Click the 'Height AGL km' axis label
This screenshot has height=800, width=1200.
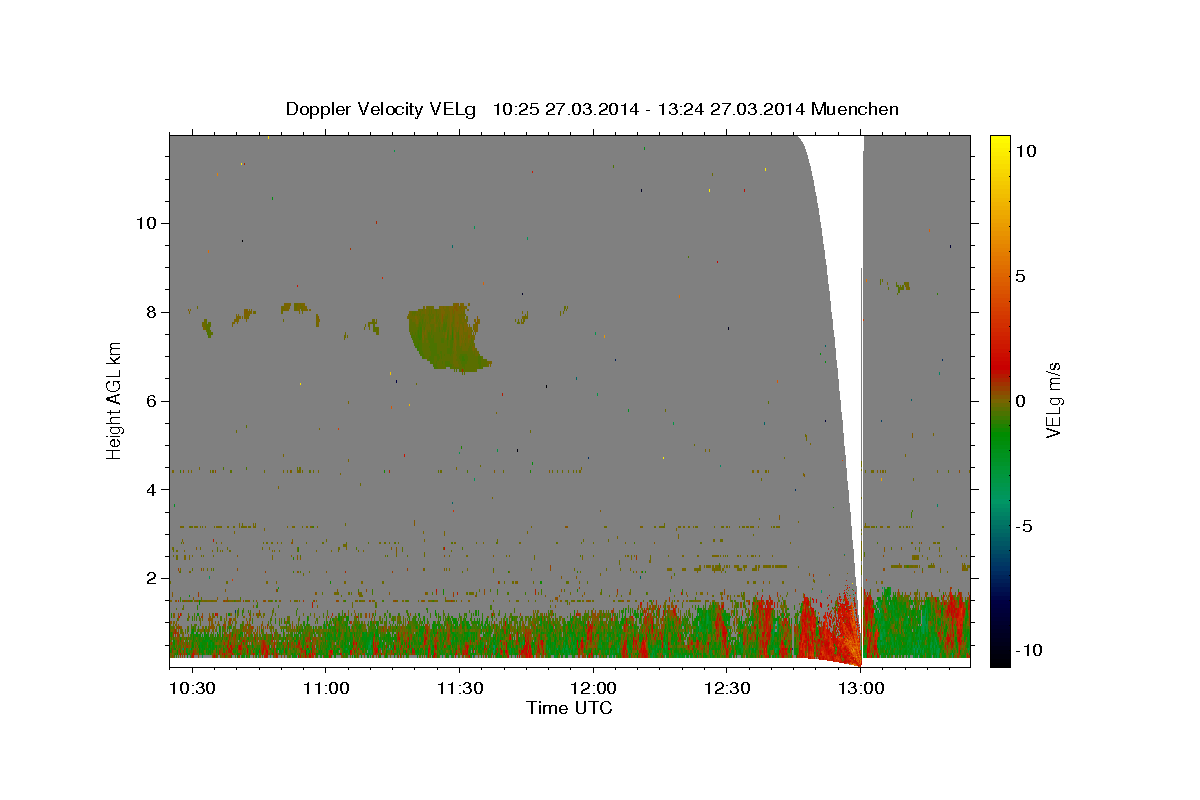click(x=115, y=400)
